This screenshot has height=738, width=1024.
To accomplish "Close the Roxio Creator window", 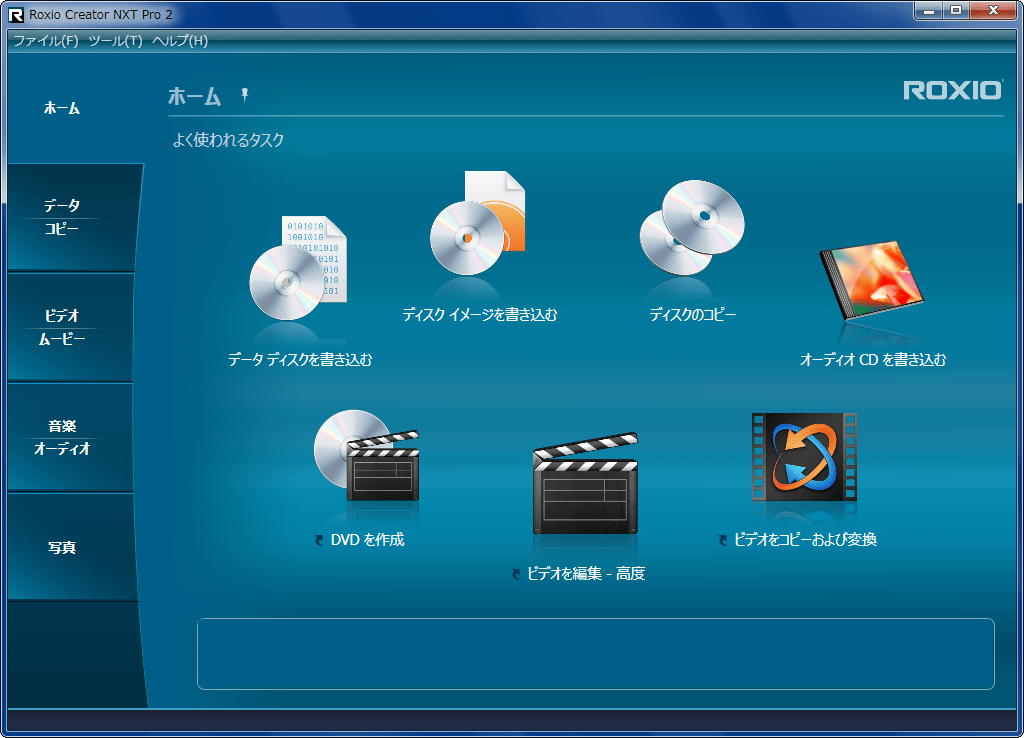I will pyautogui.click(x=993, y=10).
